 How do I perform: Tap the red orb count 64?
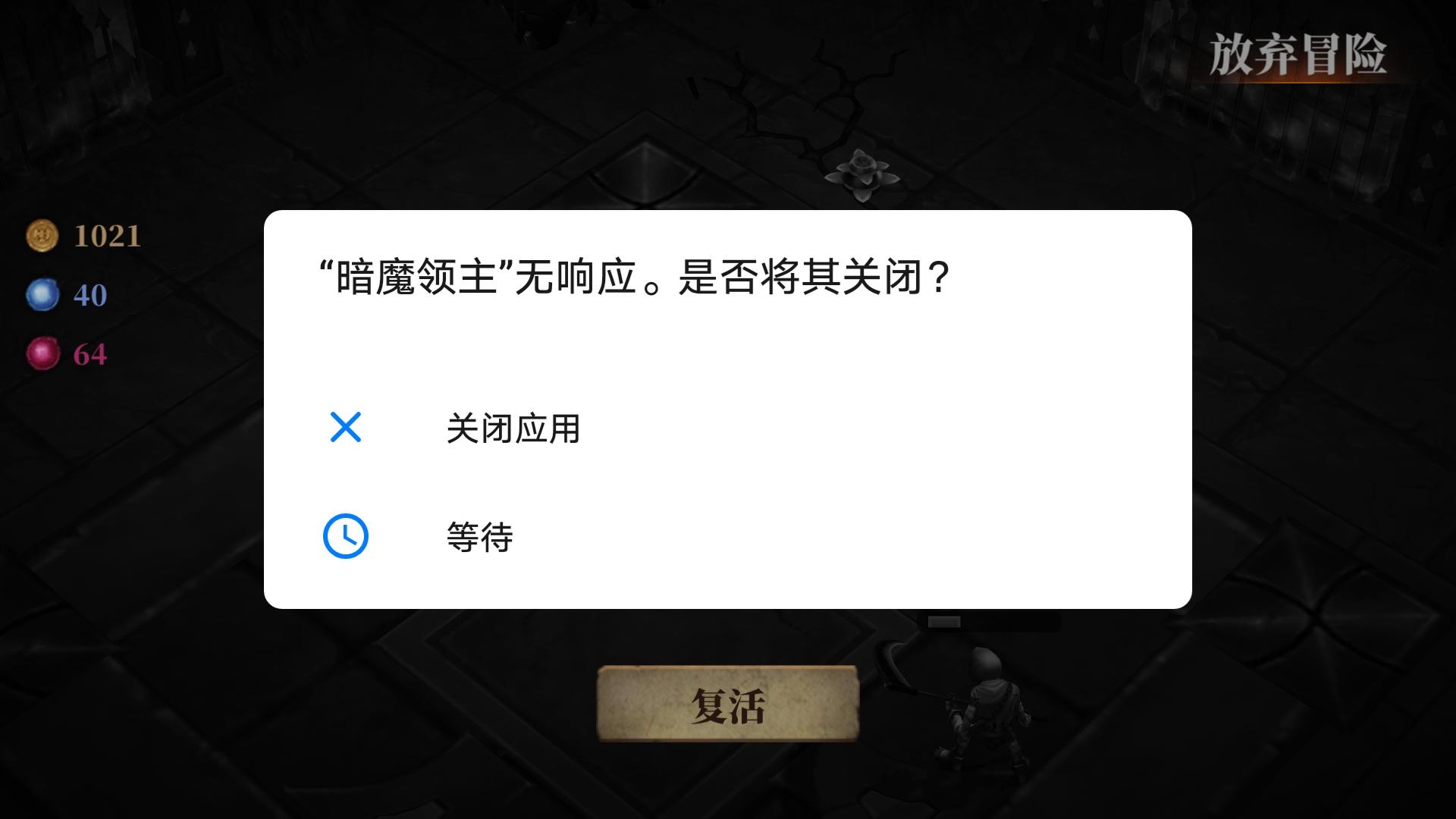click(x=90, y=354)
